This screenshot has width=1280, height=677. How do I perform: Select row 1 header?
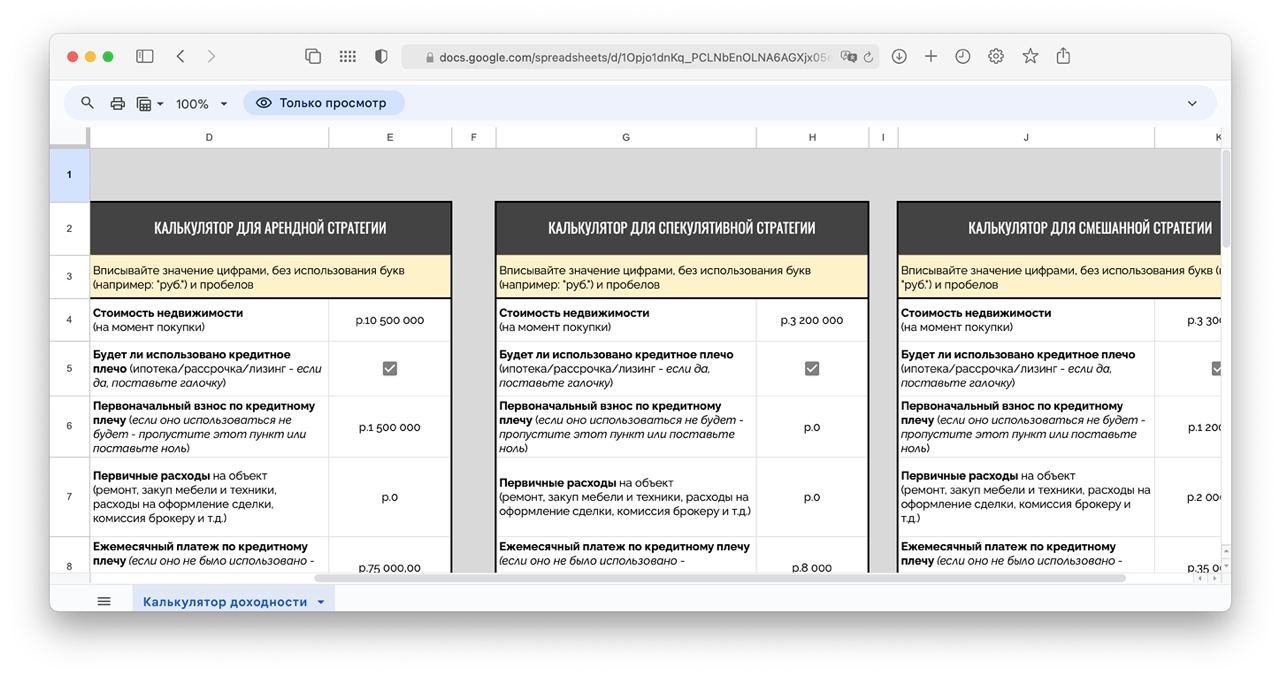69,175
